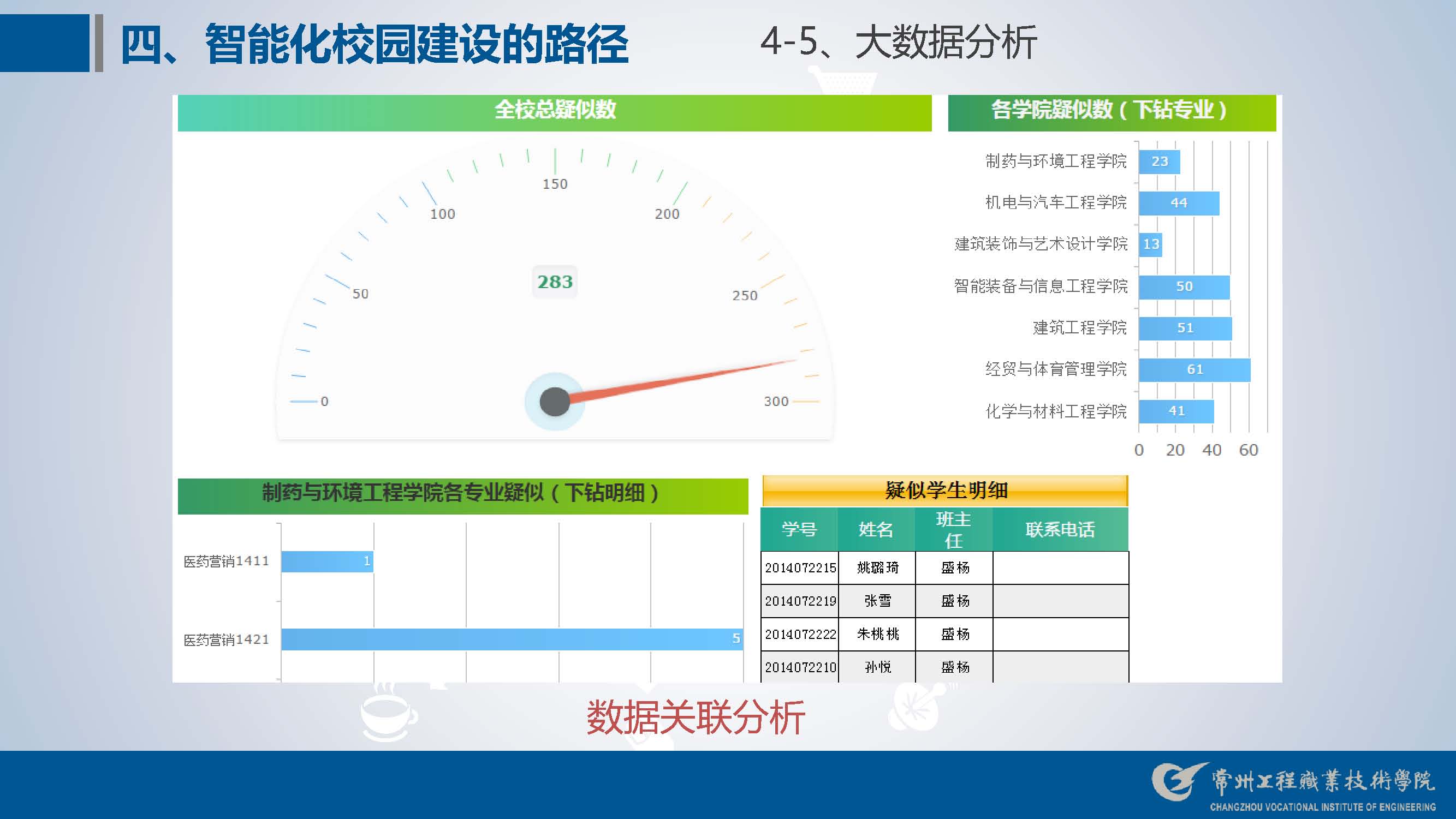Click the 医药营销1411 bar
This screenshot has height=819, width=1456.
click(326, 561)
